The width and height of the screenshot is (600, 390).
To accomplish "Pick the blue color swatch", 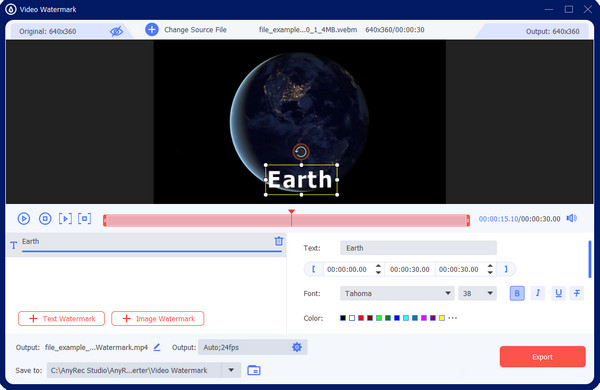I will click(x=397, y=318).
